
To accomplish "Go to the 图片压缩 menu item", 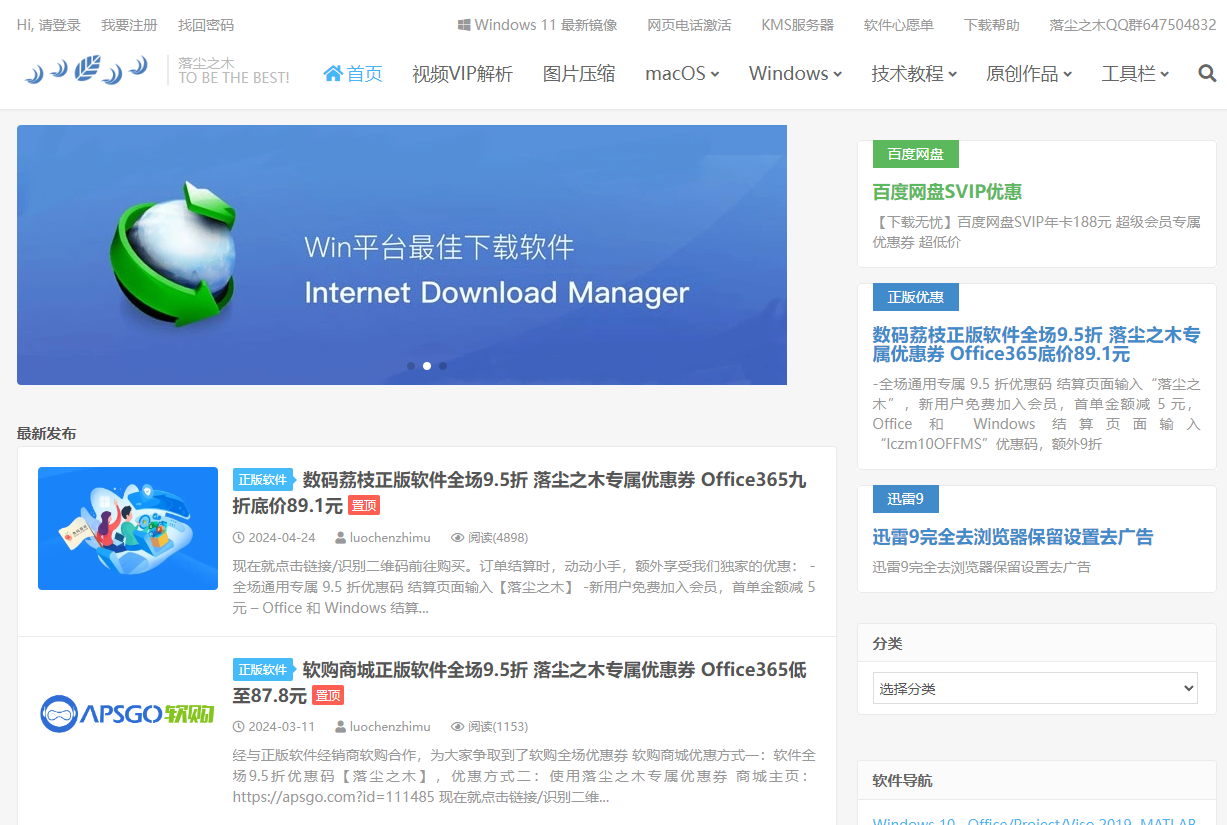I will (x=579, y=73).
